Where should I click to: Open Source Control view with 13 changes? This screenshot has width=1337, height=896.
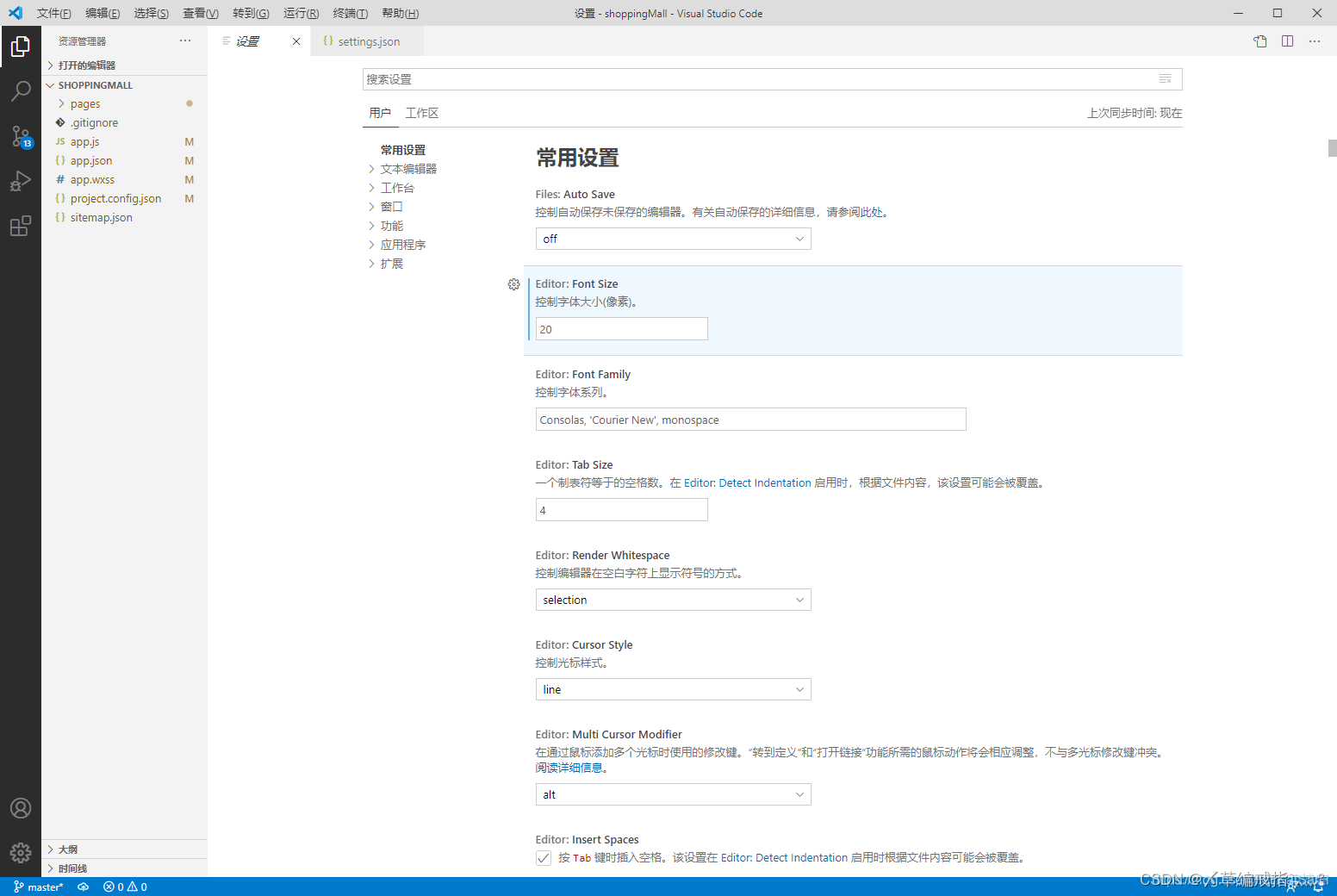[21, 136]
